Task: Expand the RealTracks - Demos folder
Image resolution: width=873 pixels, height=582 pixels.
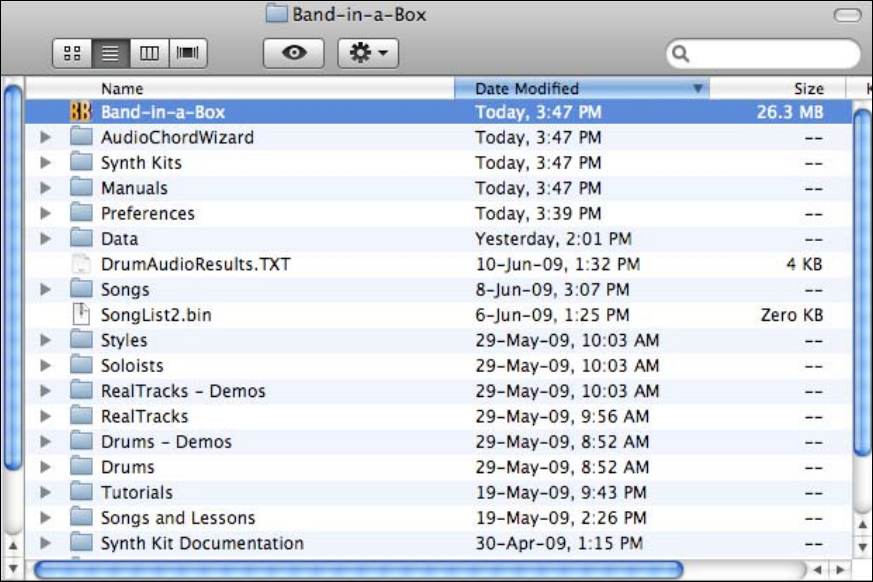Action: pyautogui.click(x=45, y=391)
